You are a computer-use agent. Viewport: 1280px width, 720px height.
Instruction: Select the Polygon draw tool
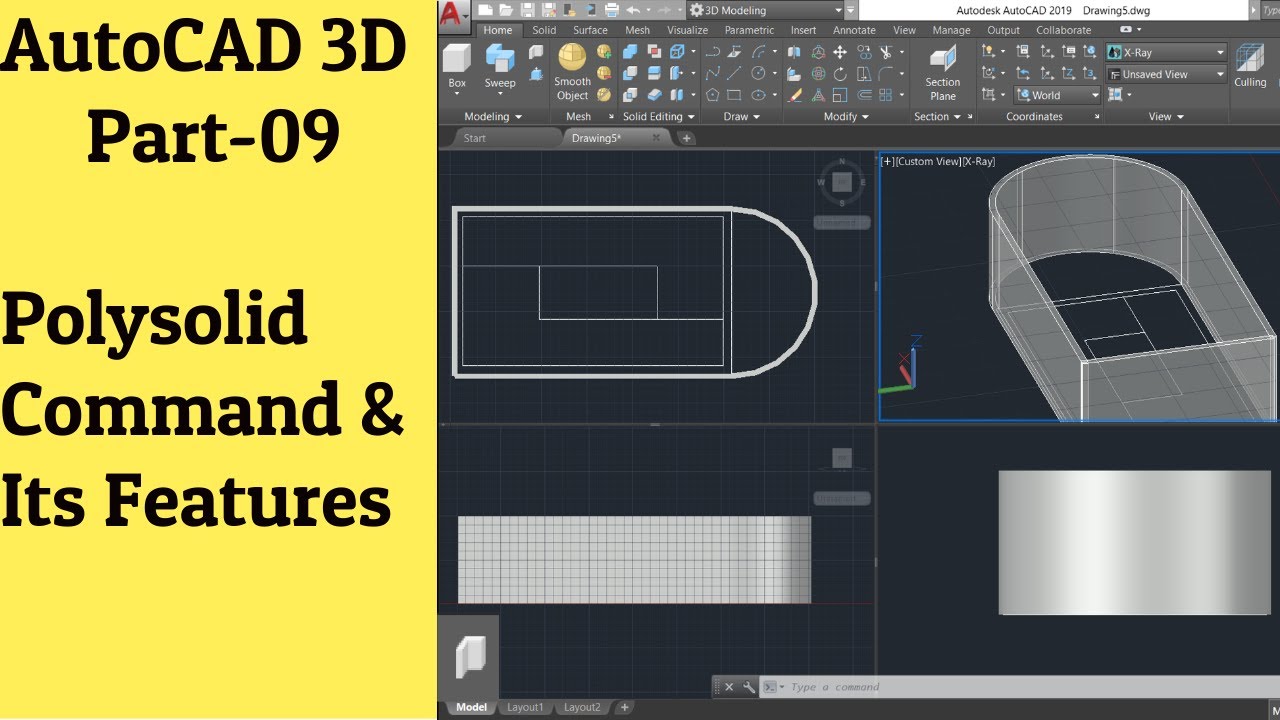click(713, 95)
